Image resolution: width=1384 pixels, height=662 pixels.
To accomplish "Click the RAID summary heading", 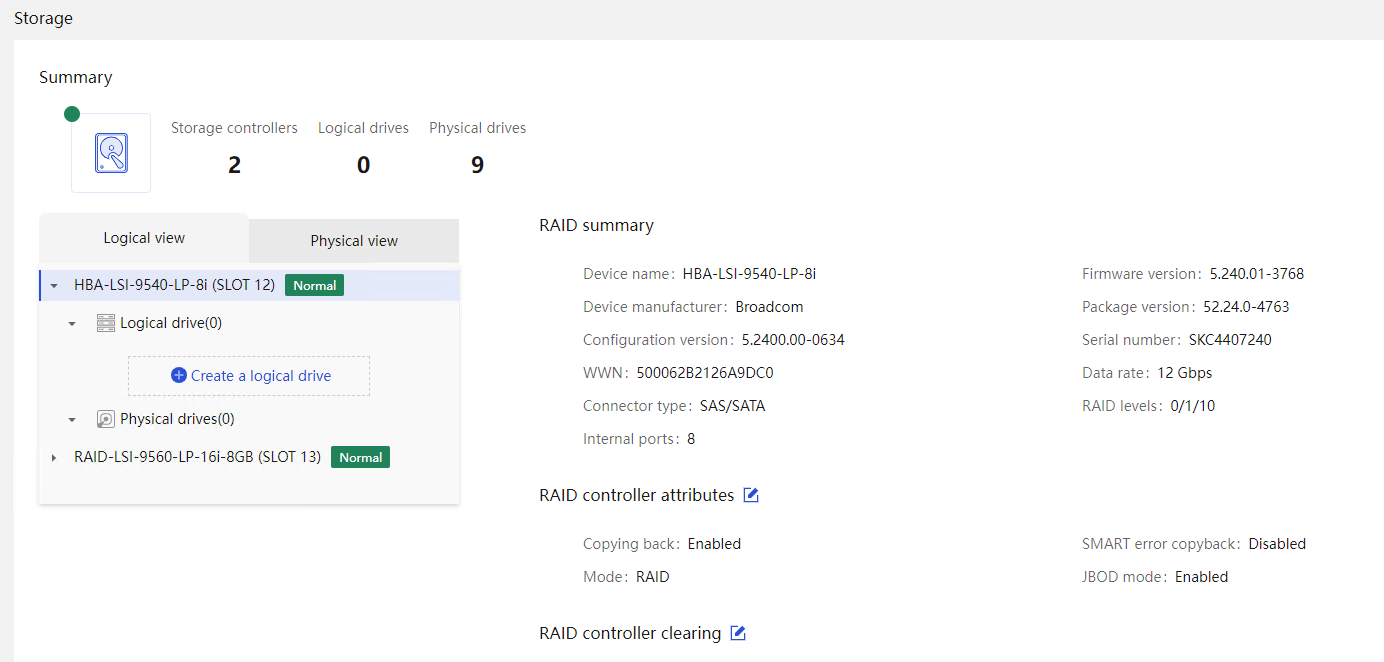I will click(596, 225).
